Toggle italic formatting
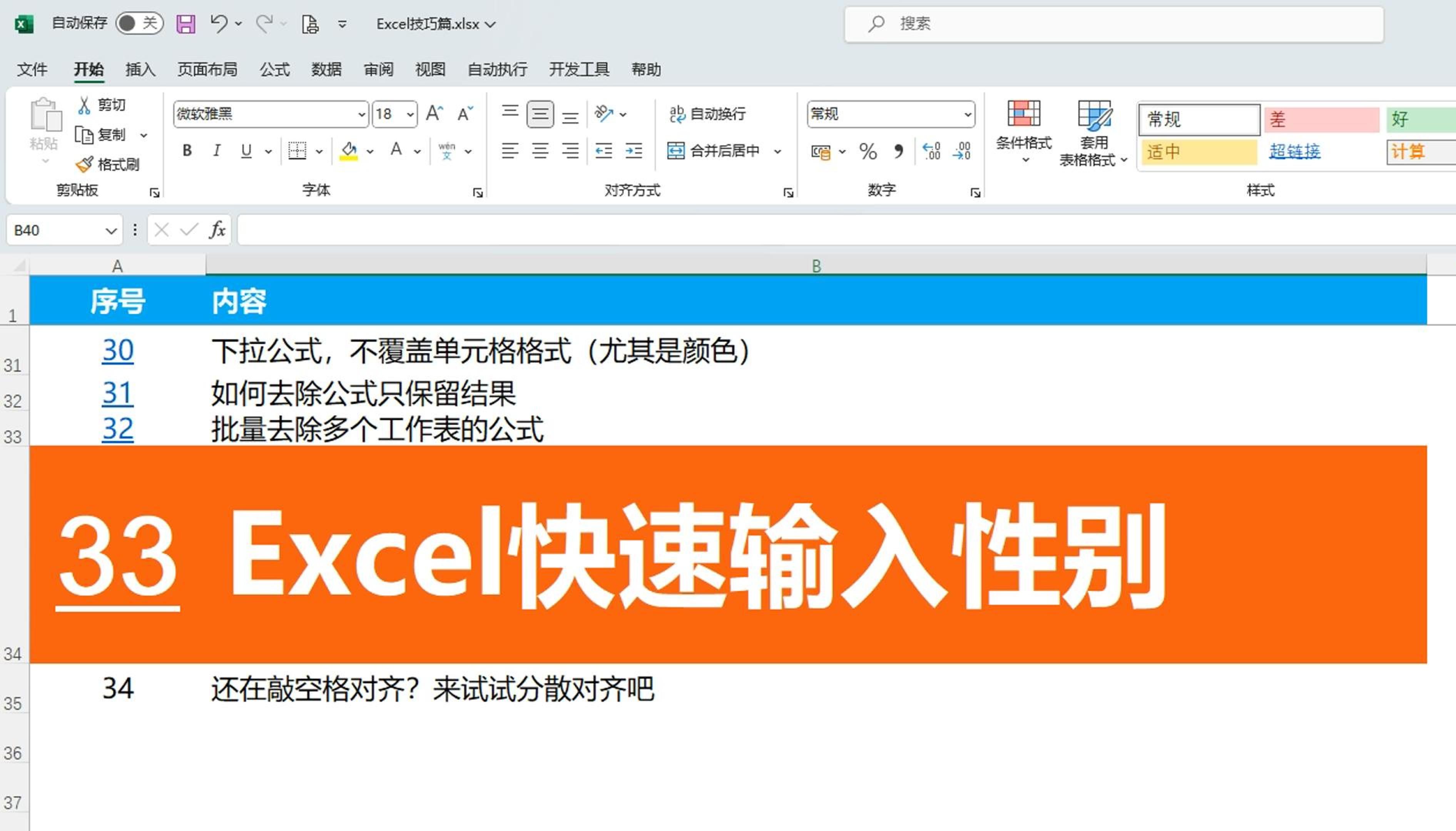The image size is (1456, 831). [x=216, y=151]
